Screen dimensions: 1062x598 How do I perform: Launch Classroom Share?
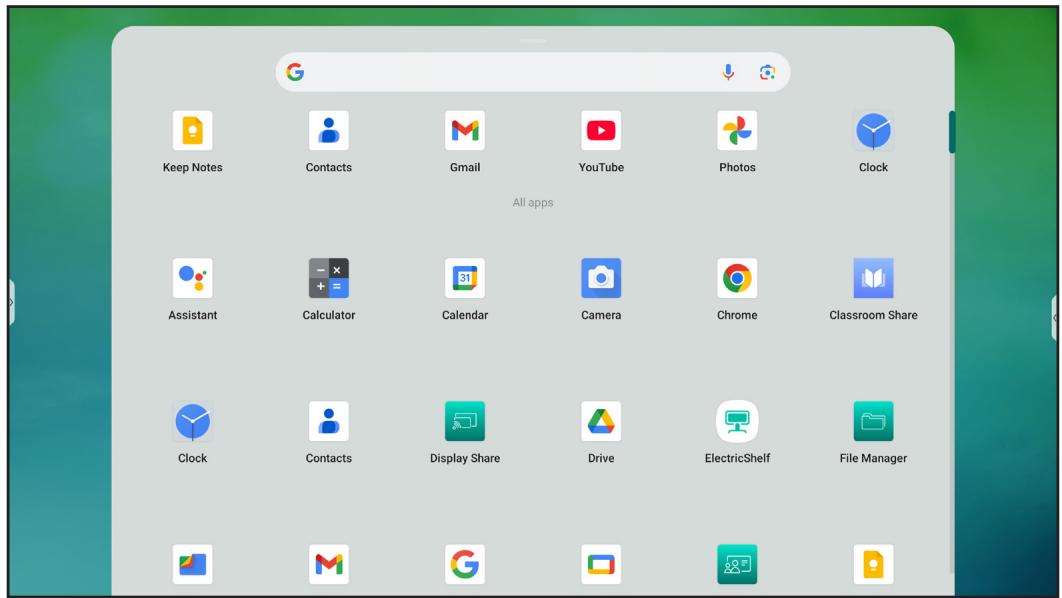873,278
